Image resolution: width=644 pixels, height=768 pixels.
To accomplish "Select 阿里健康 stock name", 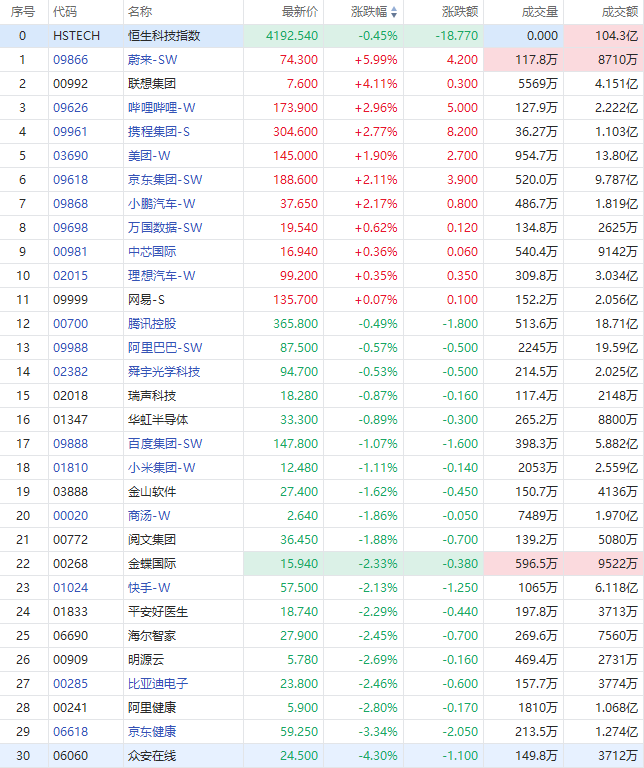I will pyautogui.click(x=152, y=708).
